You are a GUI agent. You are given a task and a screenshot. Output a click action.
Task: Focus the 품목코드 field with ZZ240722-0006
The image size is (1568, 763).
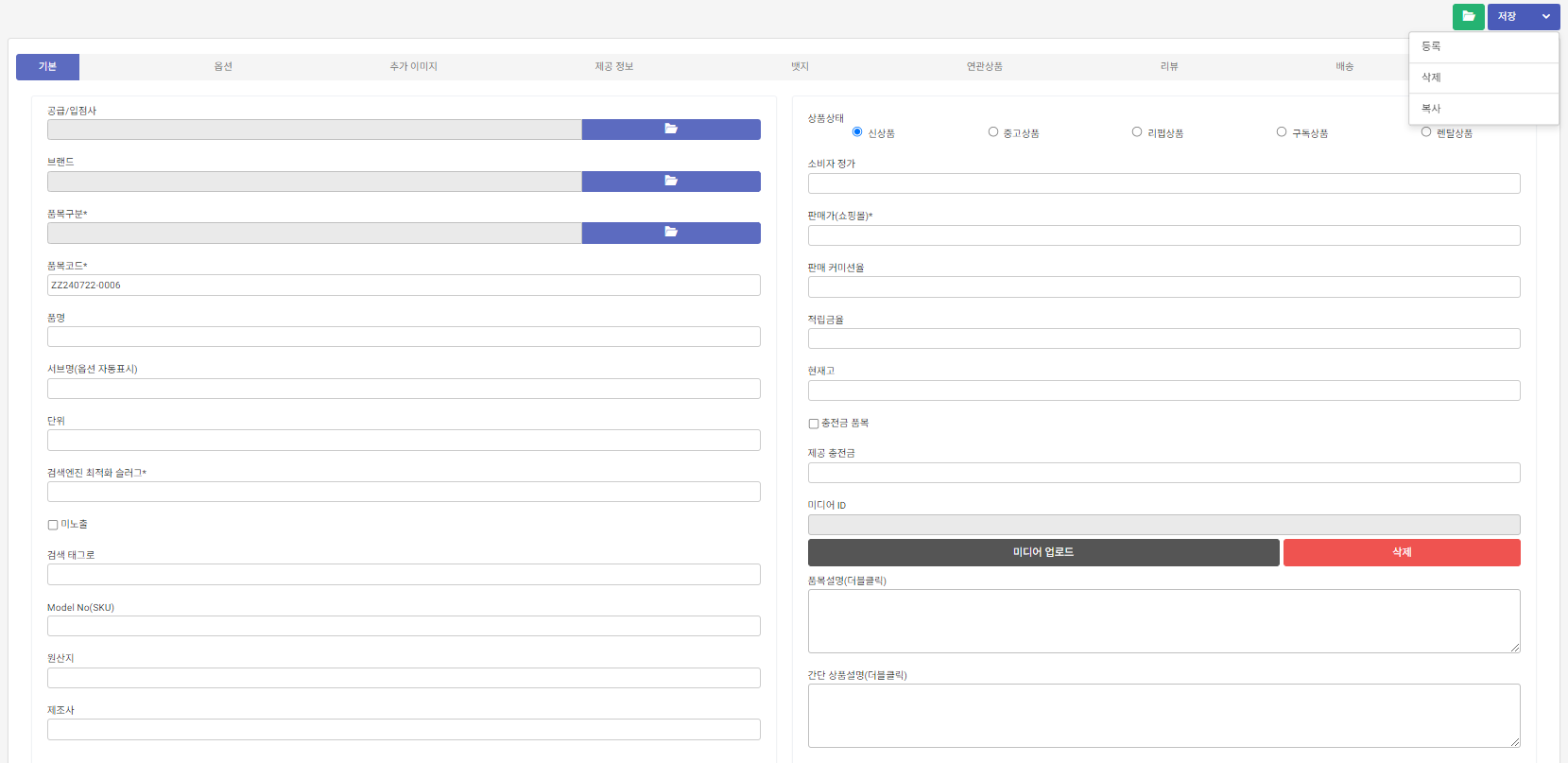click(404, 285)
